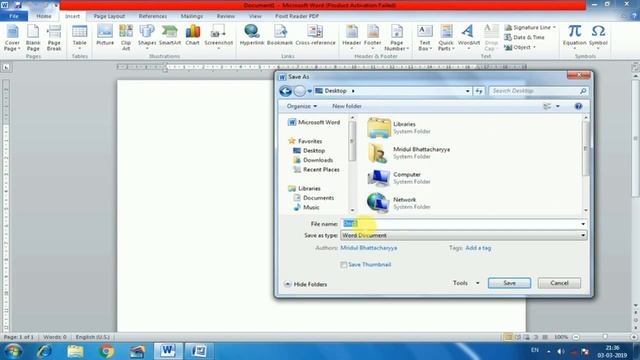Screen dimensions: 640x360
Task: Open the Table insert menu
Action: [79, 38]
